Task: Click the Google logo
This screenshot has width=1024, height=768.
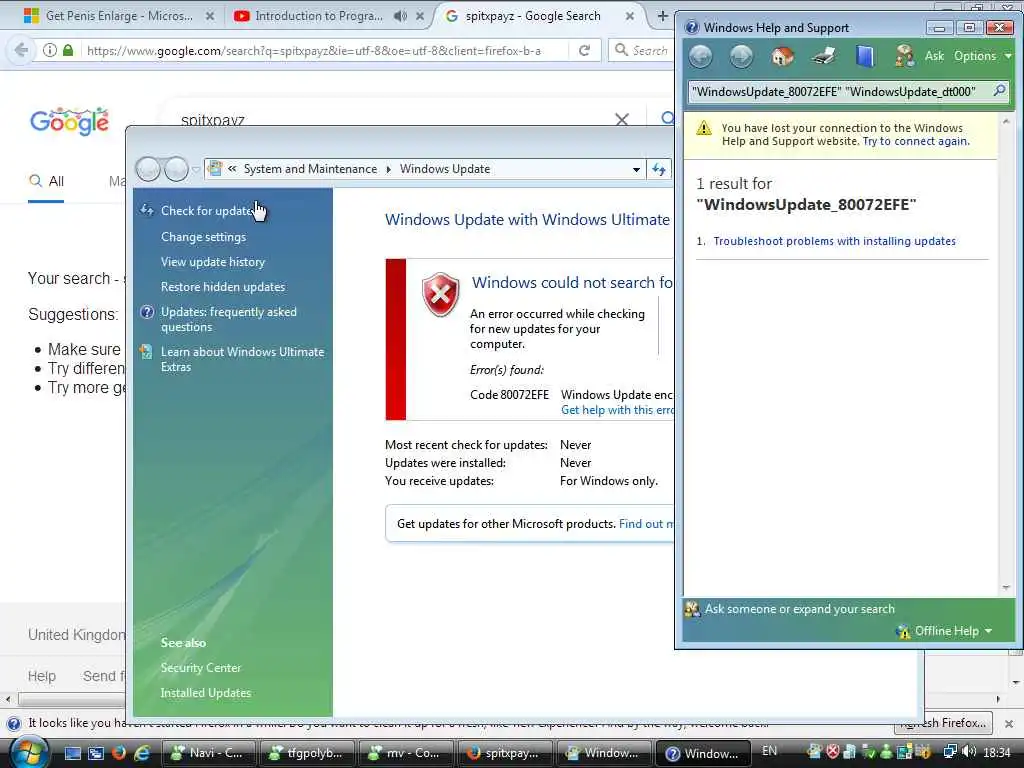Action: [70, 121]
